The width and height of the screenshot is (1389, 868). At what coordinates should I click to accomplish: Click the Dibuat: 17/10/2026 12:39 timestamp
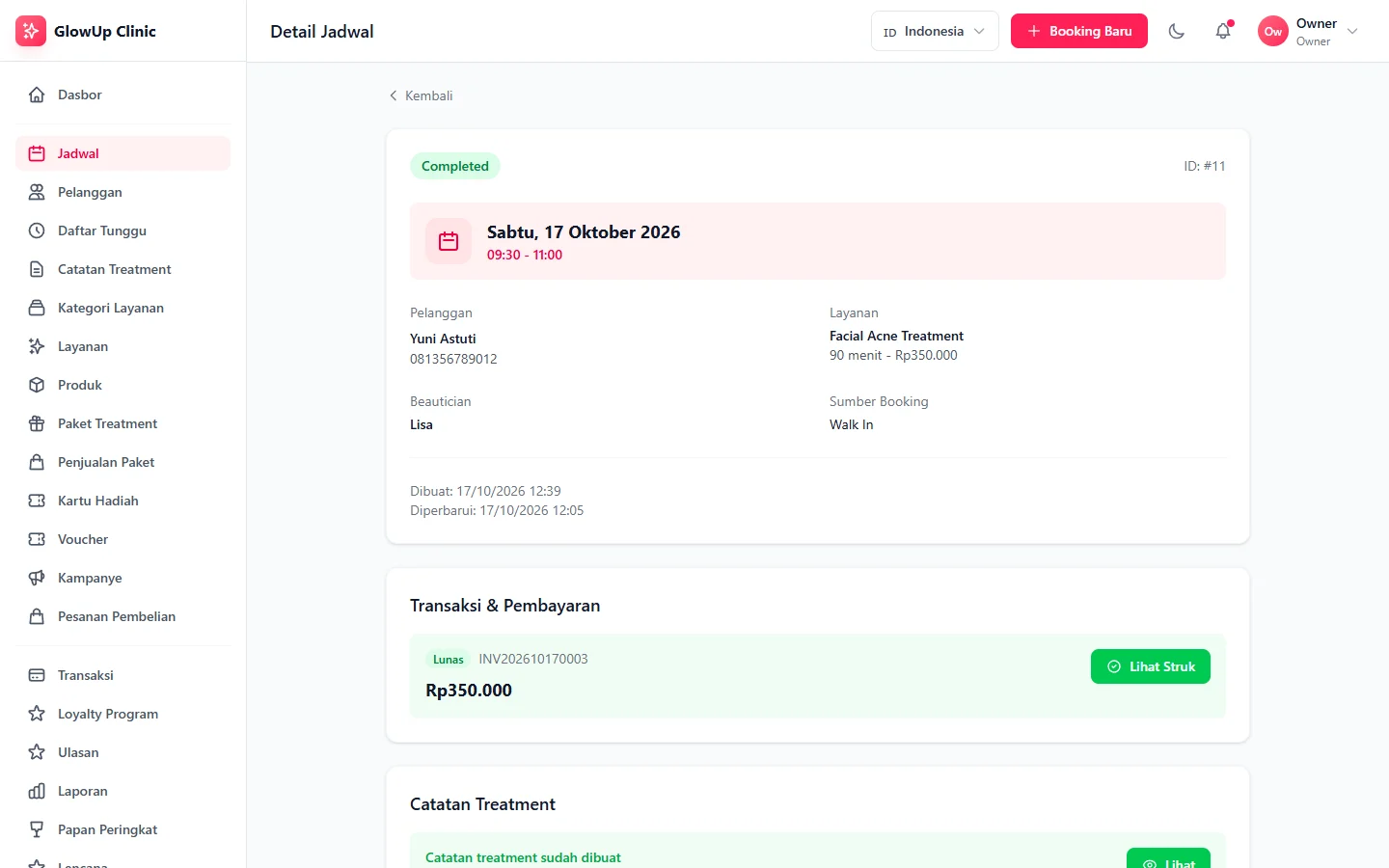(x=485, y=491)
